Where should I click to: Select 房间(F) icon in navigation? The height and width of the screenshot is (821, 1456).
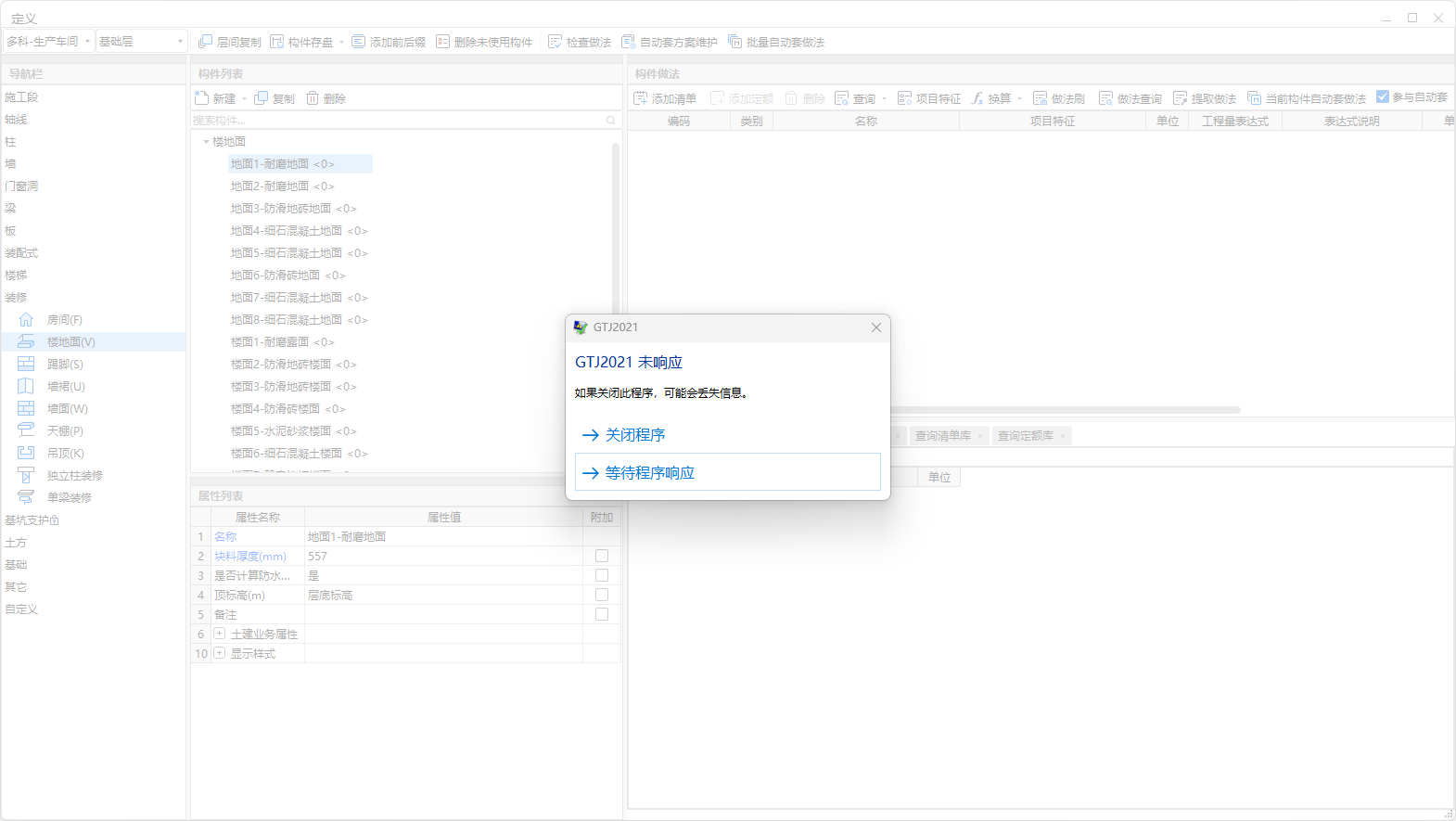coord(26,319)
